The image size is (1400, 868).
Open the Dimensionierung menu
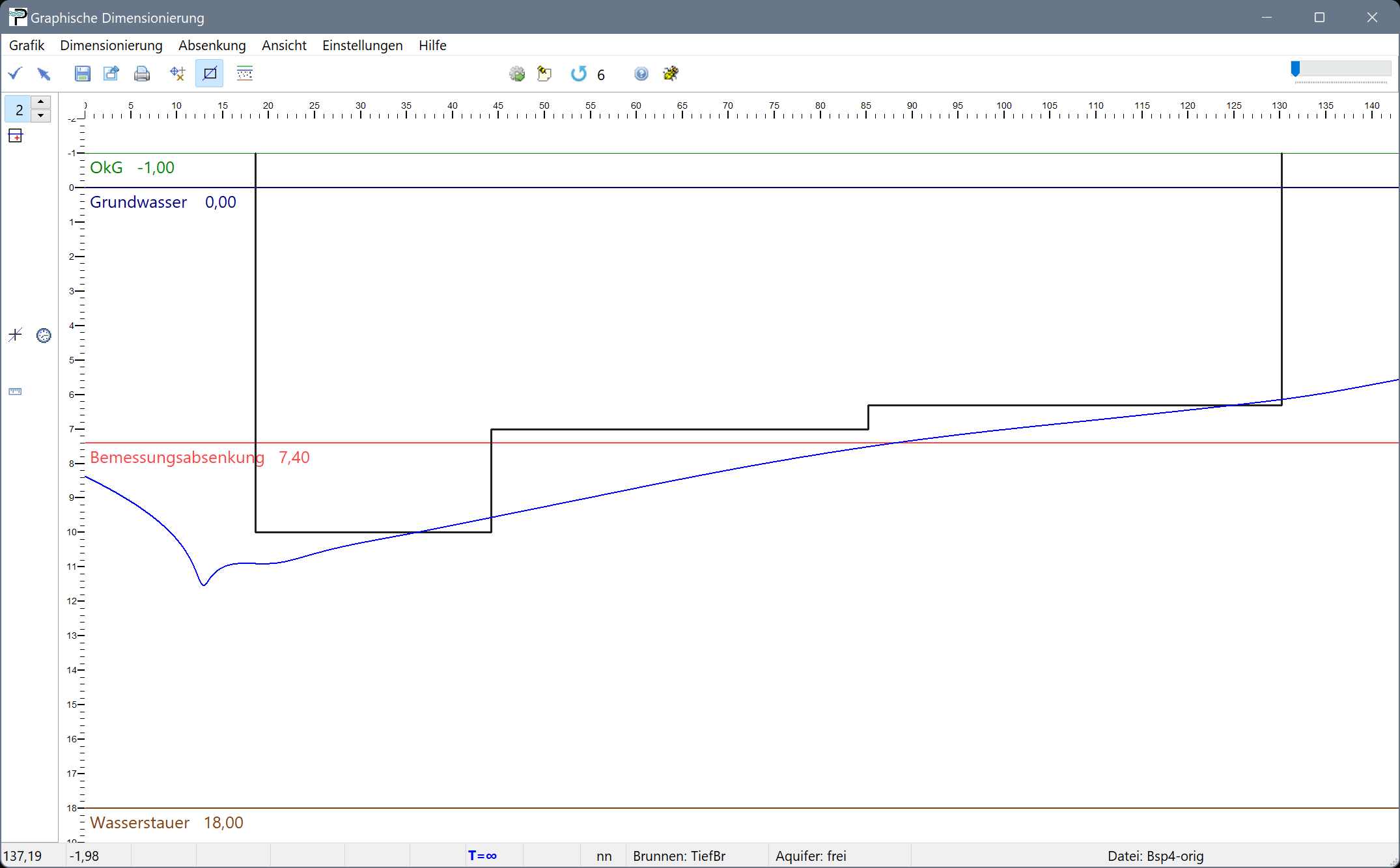click(111, 46)
